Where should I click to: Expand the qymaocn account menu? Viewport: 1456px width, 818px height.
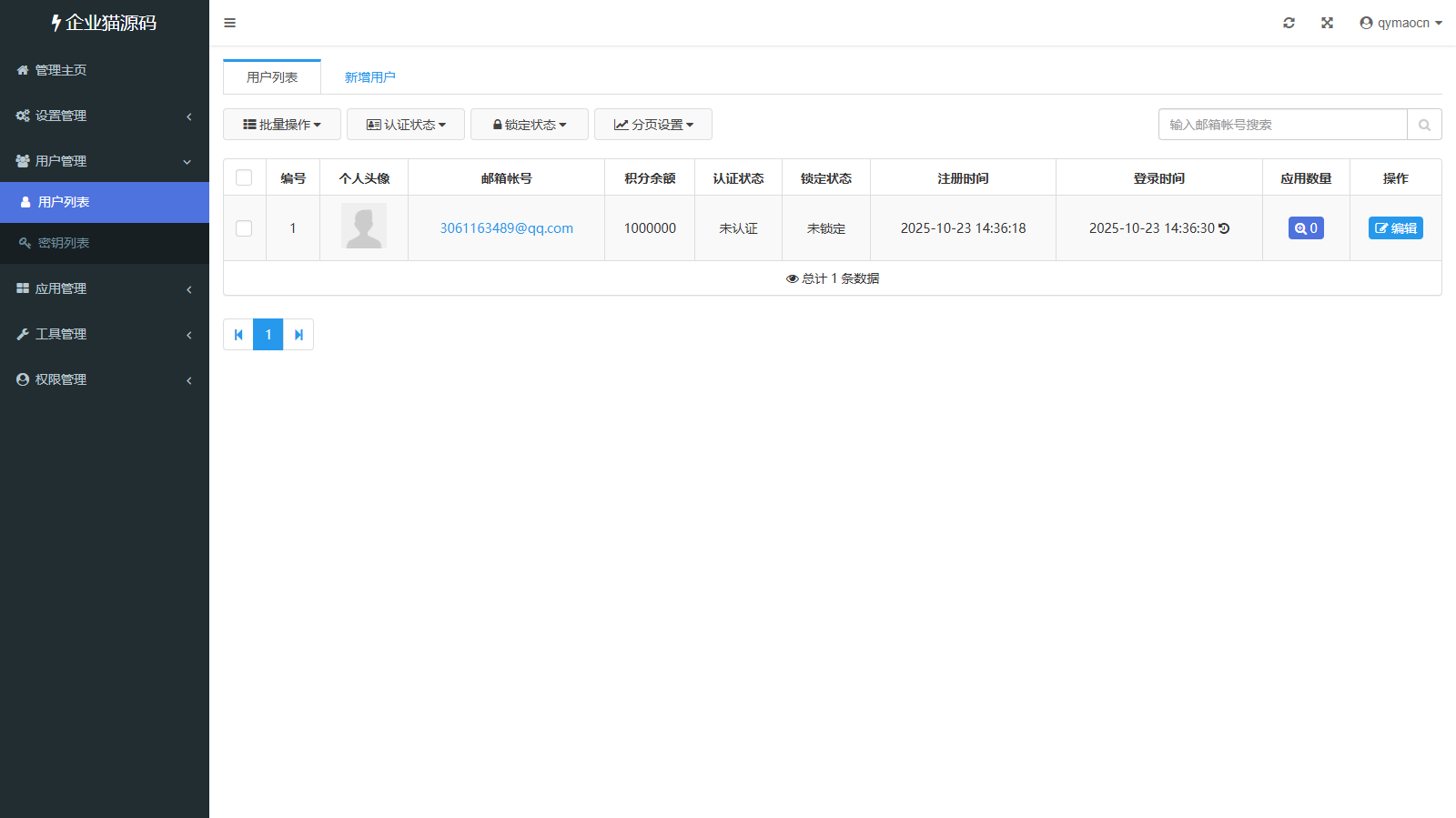[x=1400, y=23]
